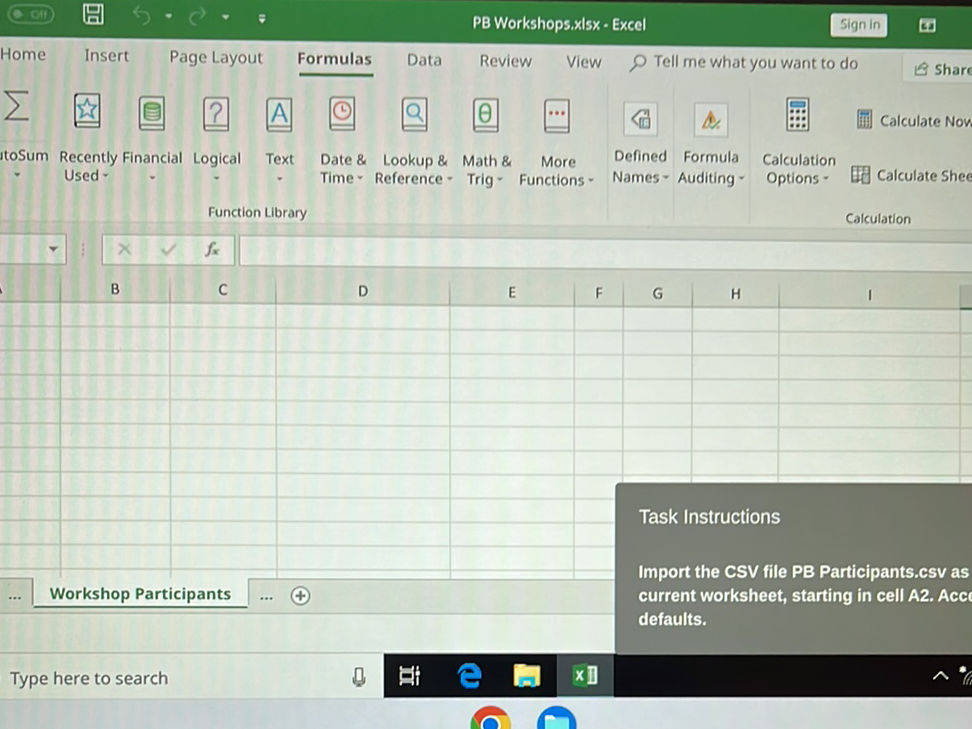Add a new worksheet with the plus button
Viewport: 972px width, 729px height.
click(300, 595)
